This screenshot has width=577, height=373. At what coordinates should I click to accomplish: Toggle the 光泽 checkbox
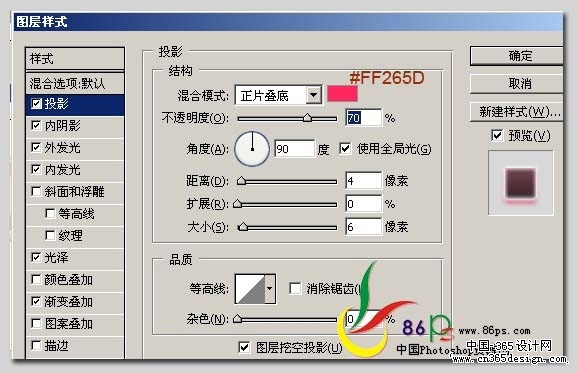(x=36, y=257)
